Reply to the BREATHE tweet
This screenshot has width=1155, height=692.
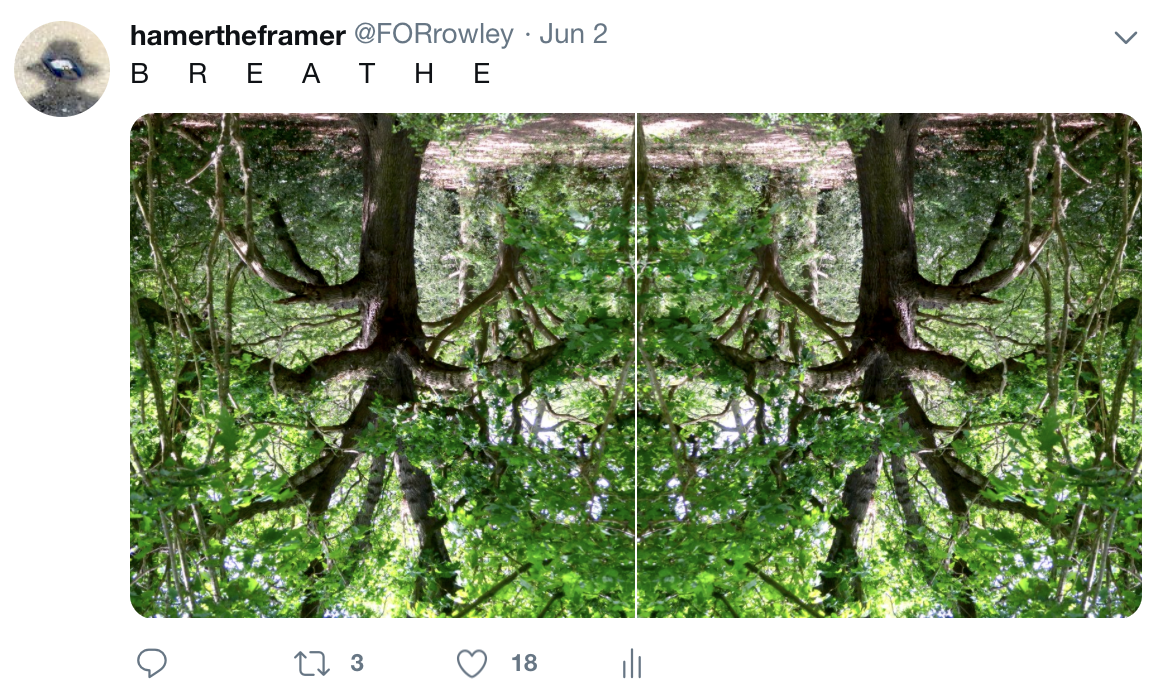coord(152,663)
